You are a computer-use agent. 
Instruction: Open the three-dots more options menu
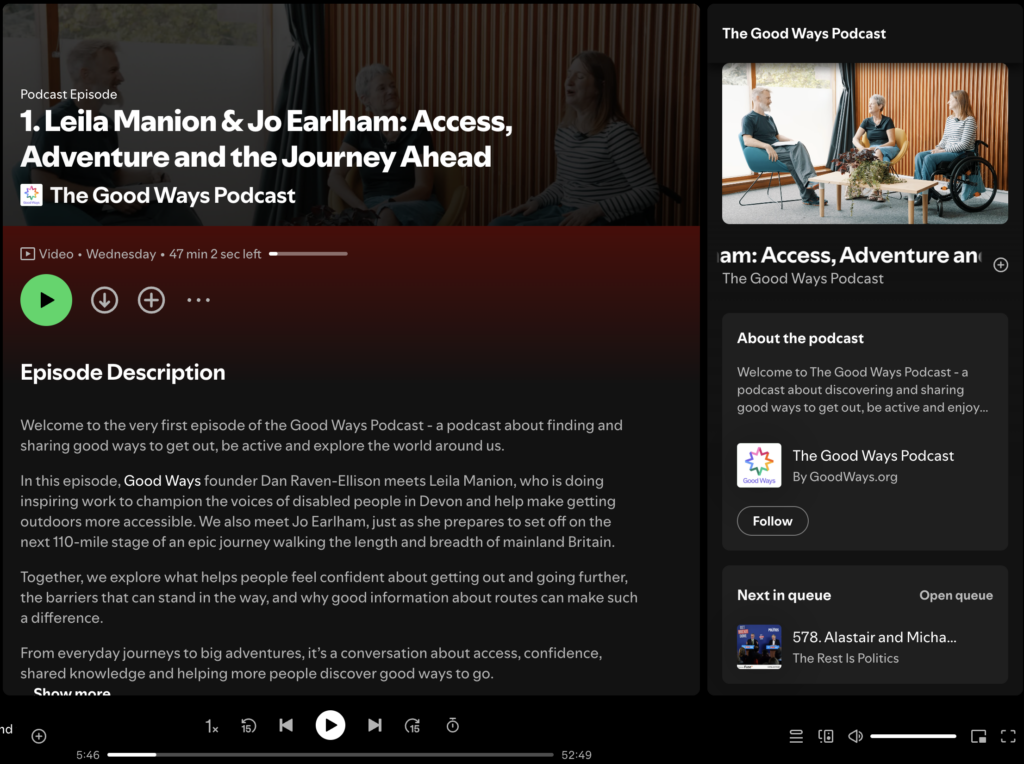[x=199, y=300]
